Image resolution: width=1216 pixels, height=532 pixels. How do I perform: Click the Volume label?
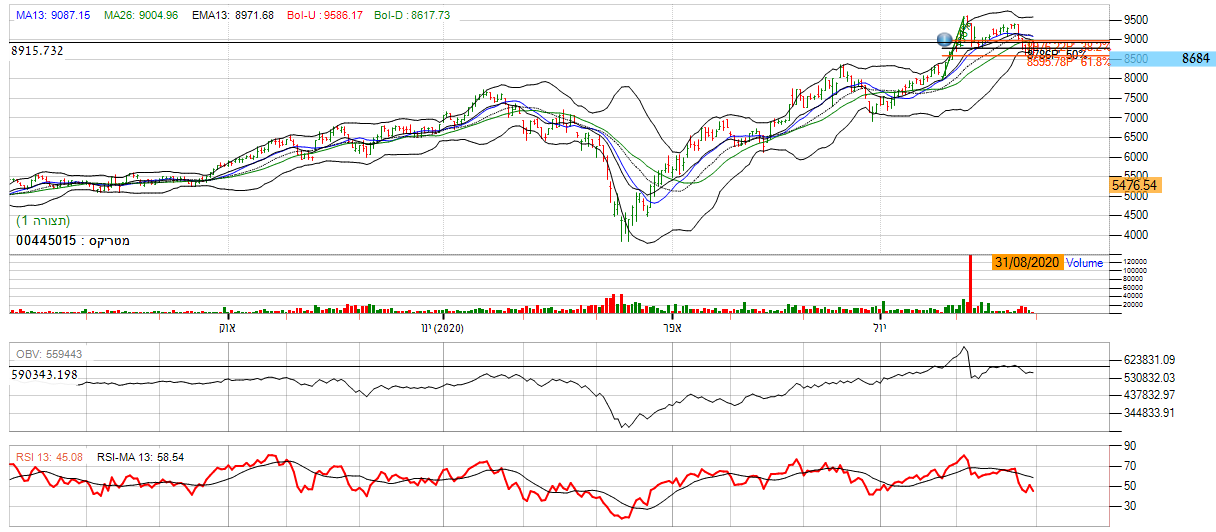point(1085,263)
